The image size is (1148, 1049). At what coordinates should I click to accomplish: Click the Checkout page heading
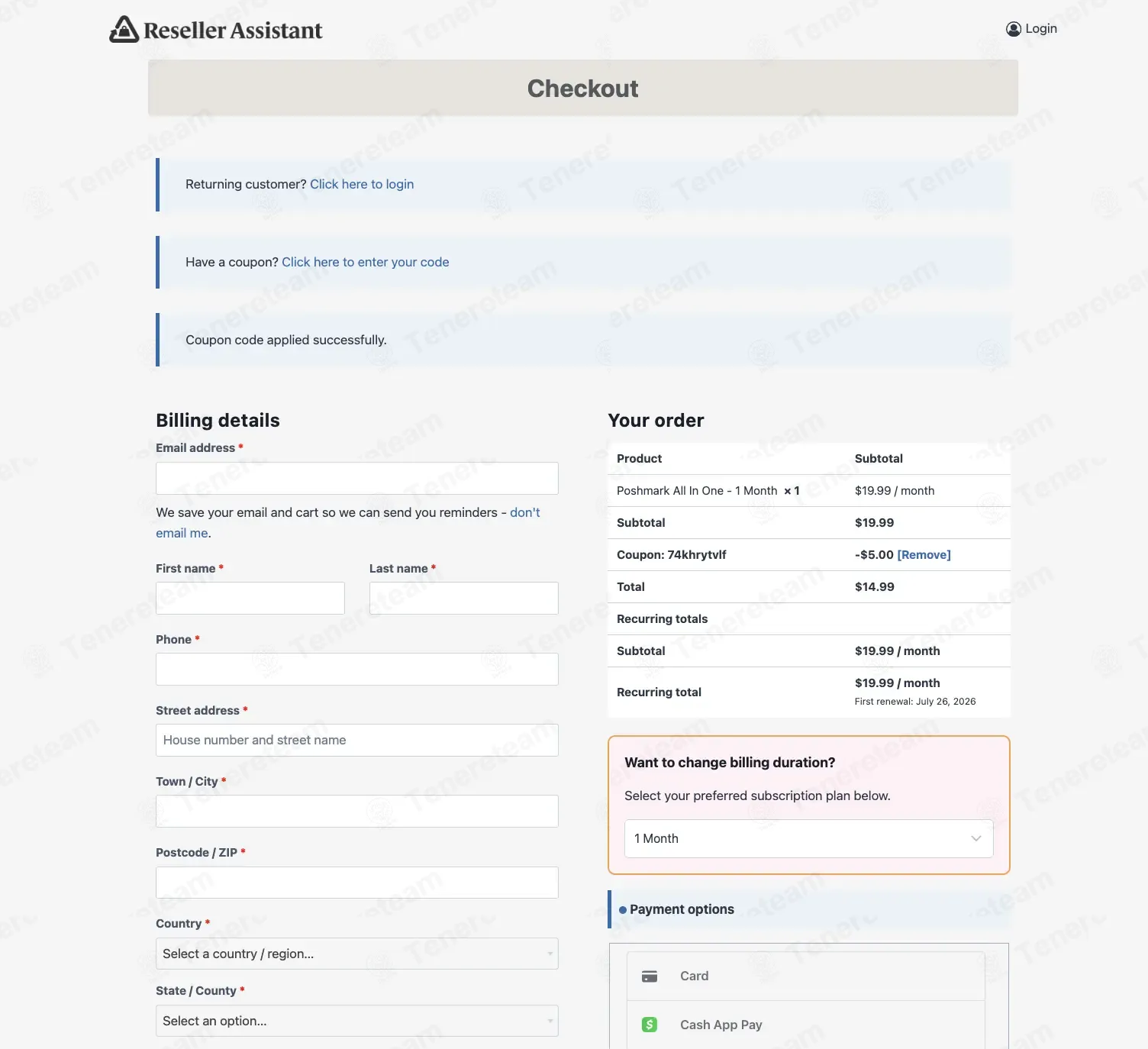point(583,89)
